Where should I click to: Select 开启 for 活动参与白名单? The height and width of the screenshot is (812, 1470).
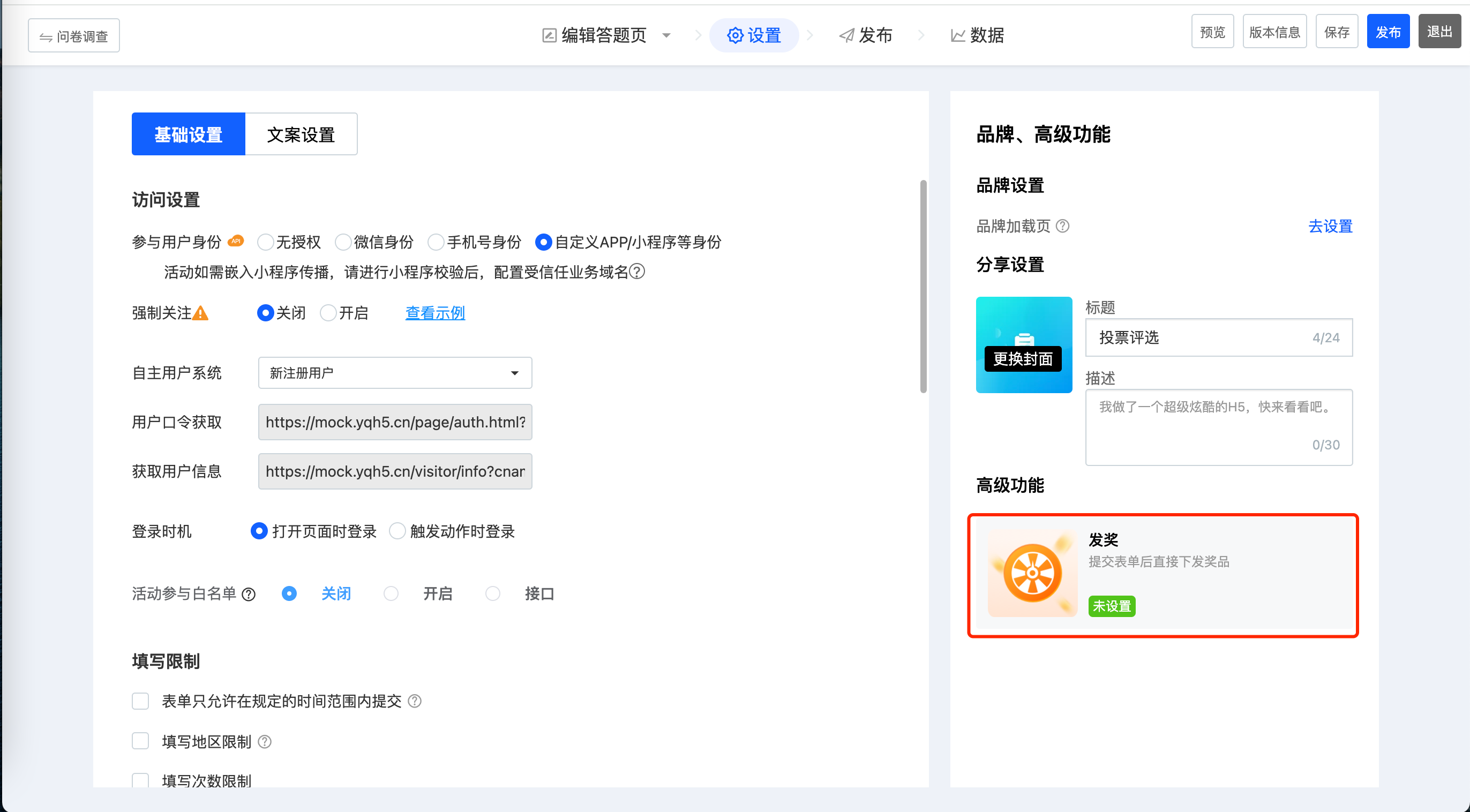(391, 594)
